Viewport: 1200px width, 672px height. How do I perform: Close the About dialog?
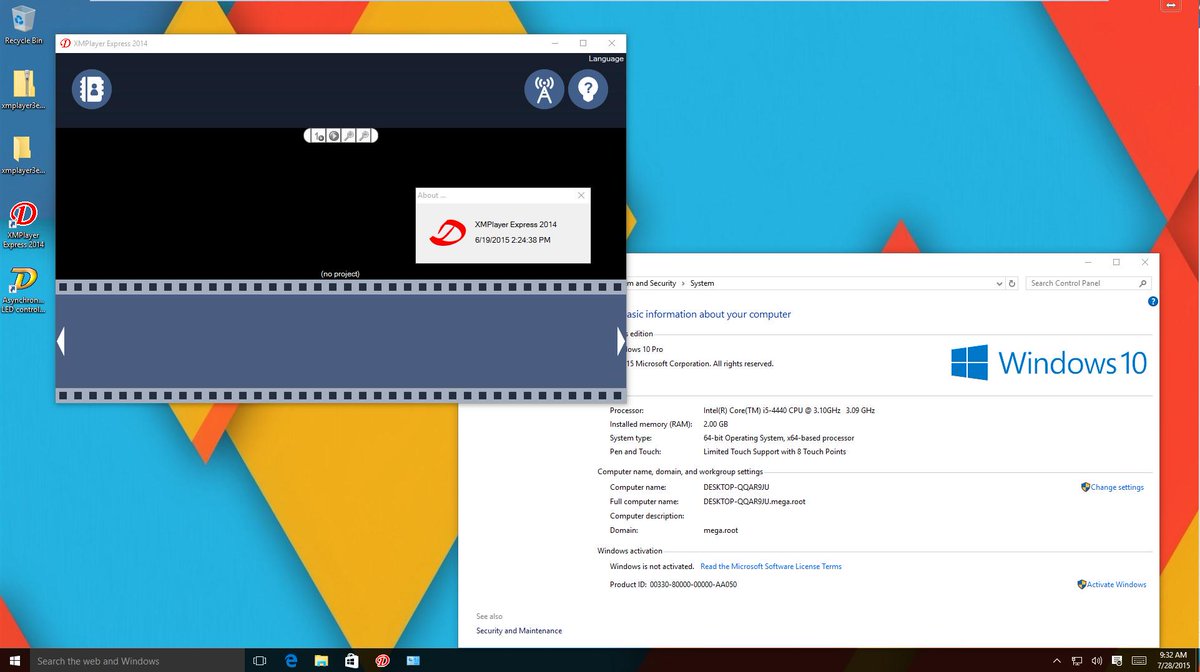click(x=582, y=195)
